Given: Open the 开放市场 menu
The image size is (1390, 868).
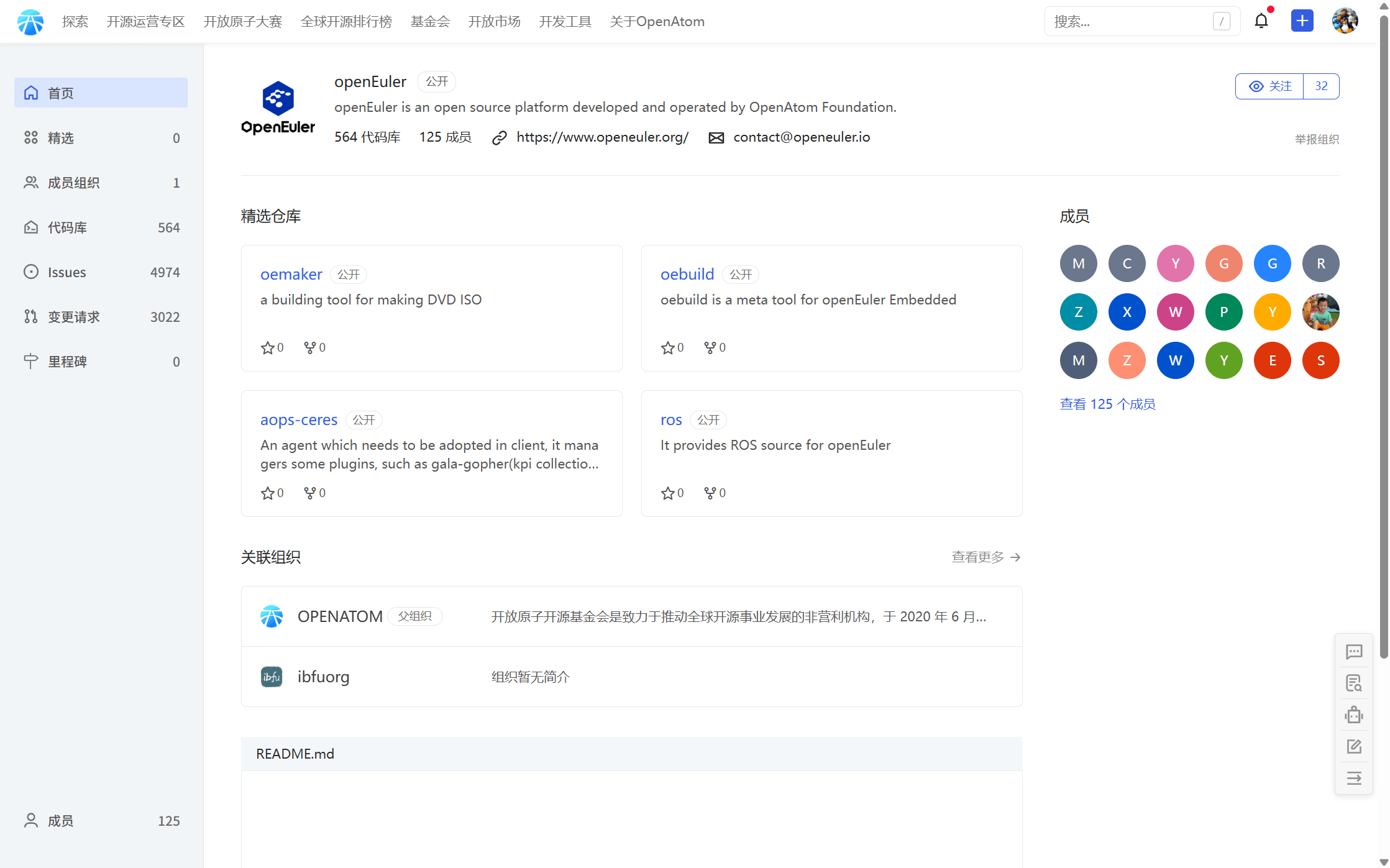Looking at the screenshot, I should 495,22.
